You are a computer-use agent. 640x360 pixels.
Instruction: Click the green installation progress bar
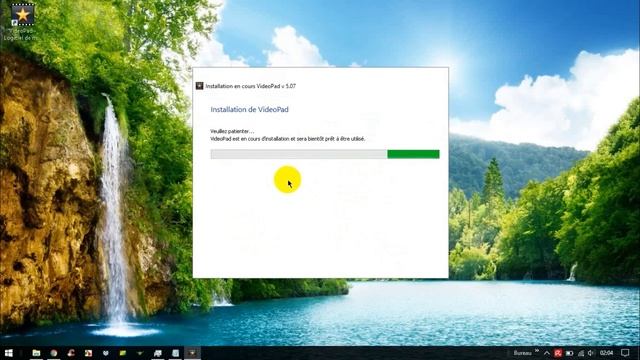(325, 154)
